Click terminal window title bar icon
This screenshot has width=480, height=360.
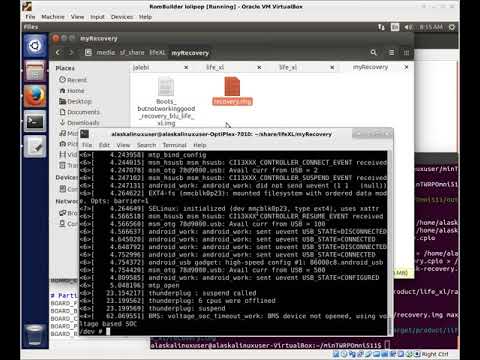pyautogui.click(x=85, y=134)
